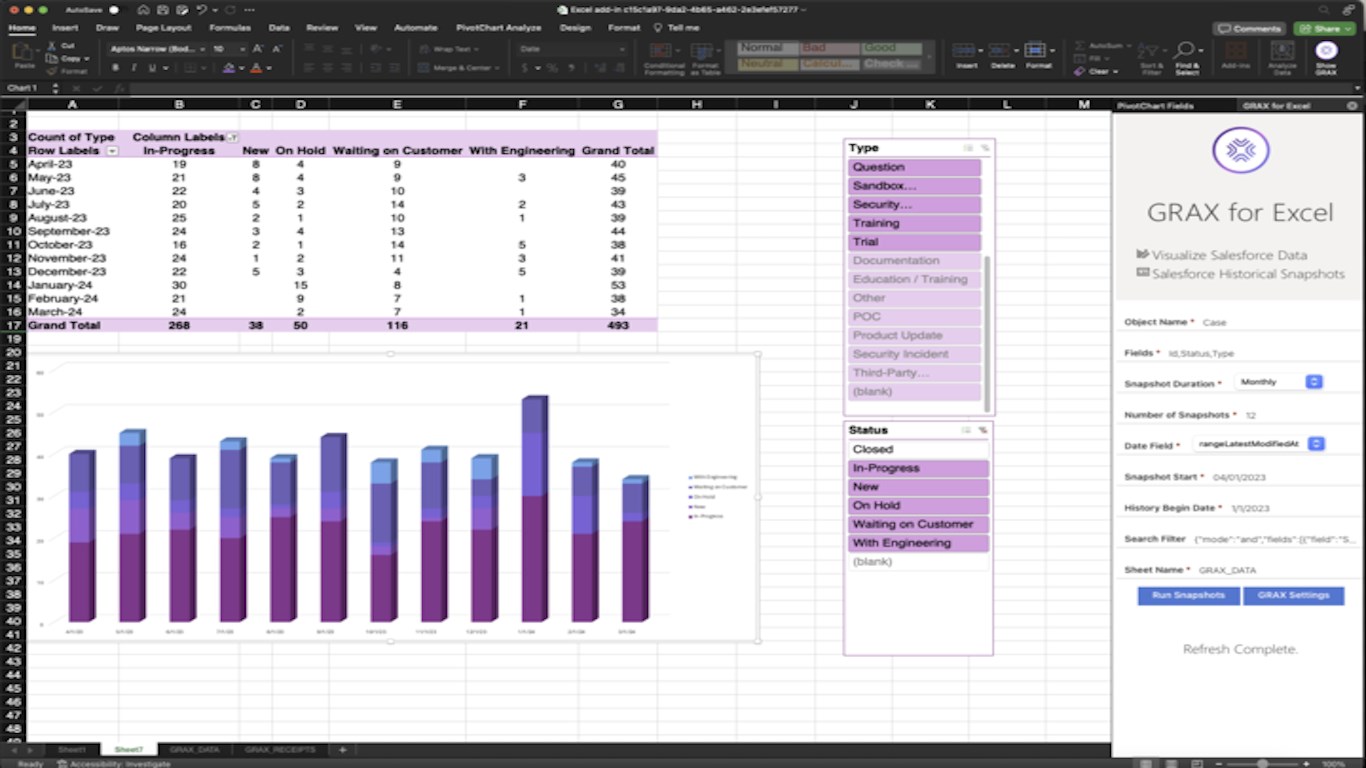Screen dimensions: 1366x768
Task: Add a new sheet with plus button
Action: point(342,749)
